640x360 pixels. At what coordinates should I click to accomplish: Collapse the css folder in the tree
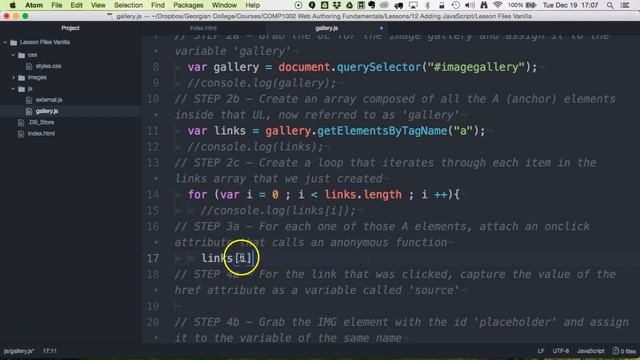click(13, 55)
